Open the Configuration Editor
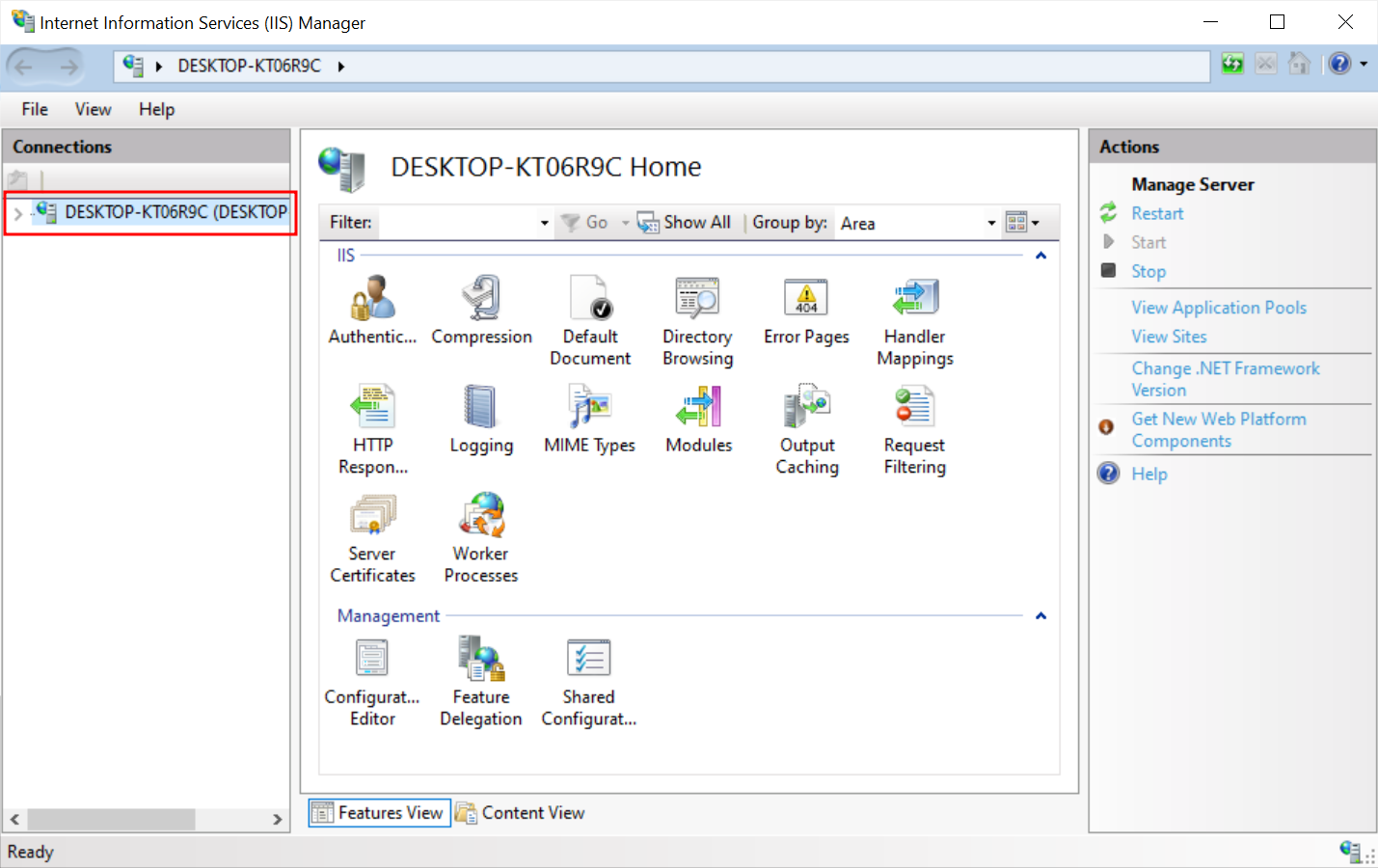1378x868 pixels. point(372,683)
